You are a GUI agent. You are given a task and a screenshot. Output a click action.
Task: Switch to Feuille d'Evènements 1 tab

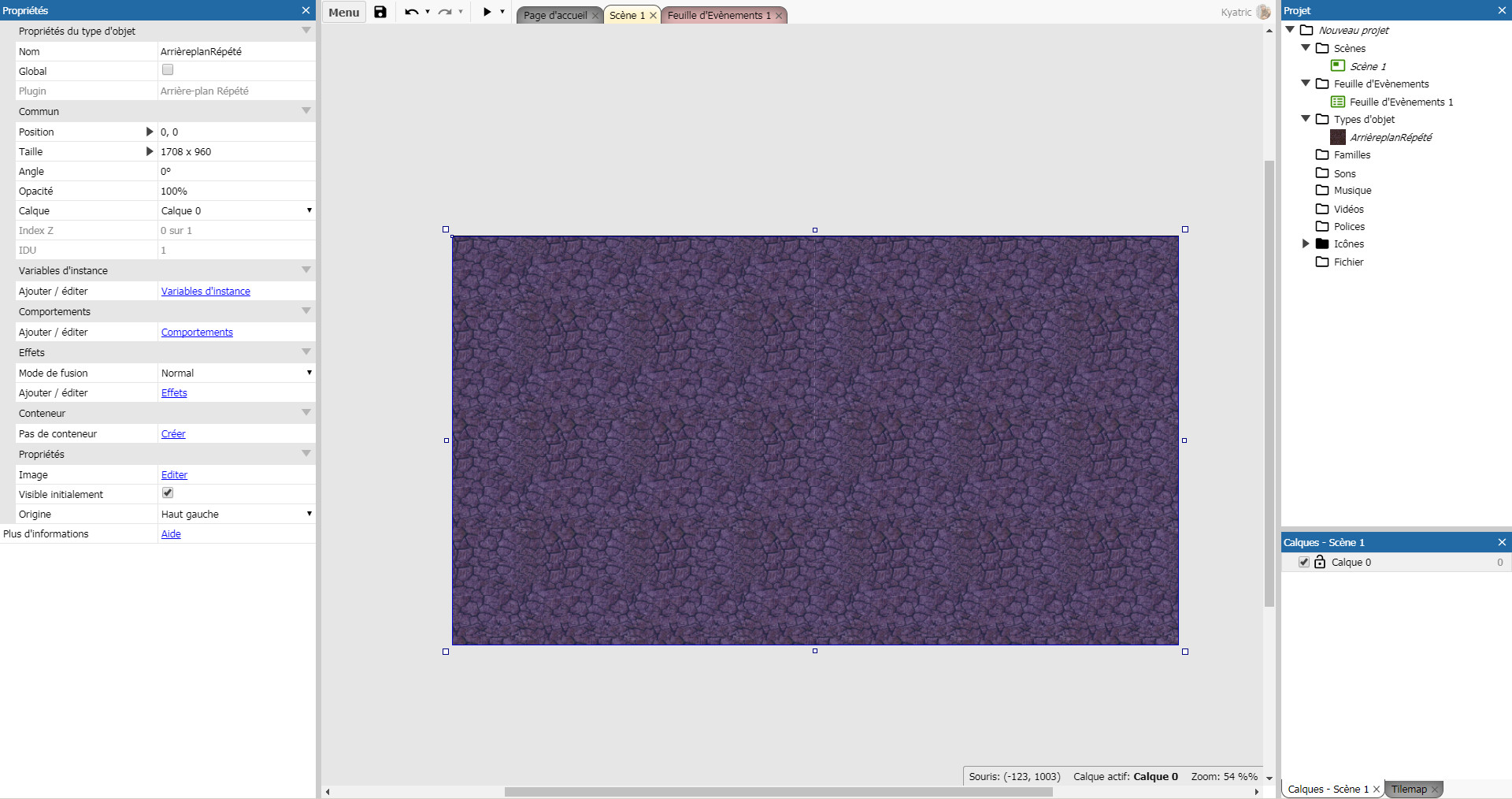718,15
